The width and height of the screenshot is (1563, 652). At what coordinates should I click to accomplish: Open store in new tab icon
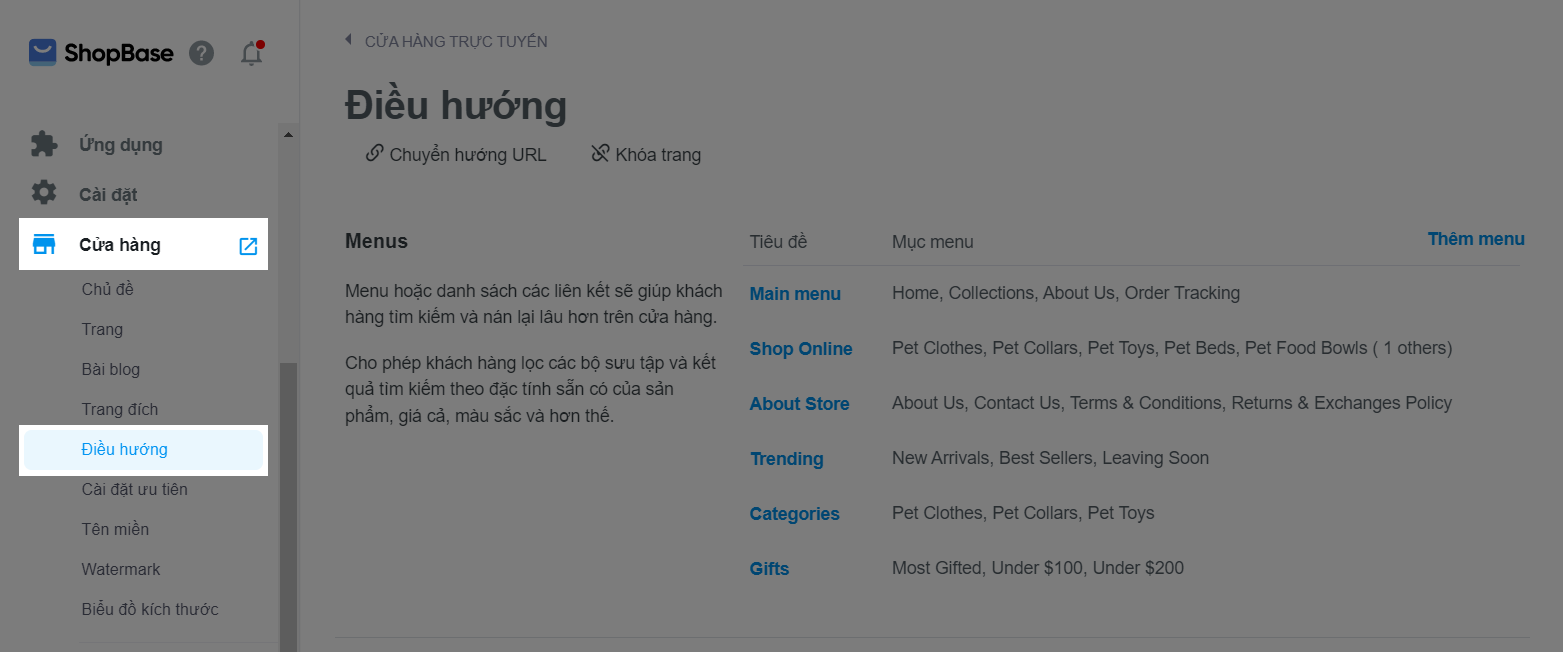tap(248, 246)
